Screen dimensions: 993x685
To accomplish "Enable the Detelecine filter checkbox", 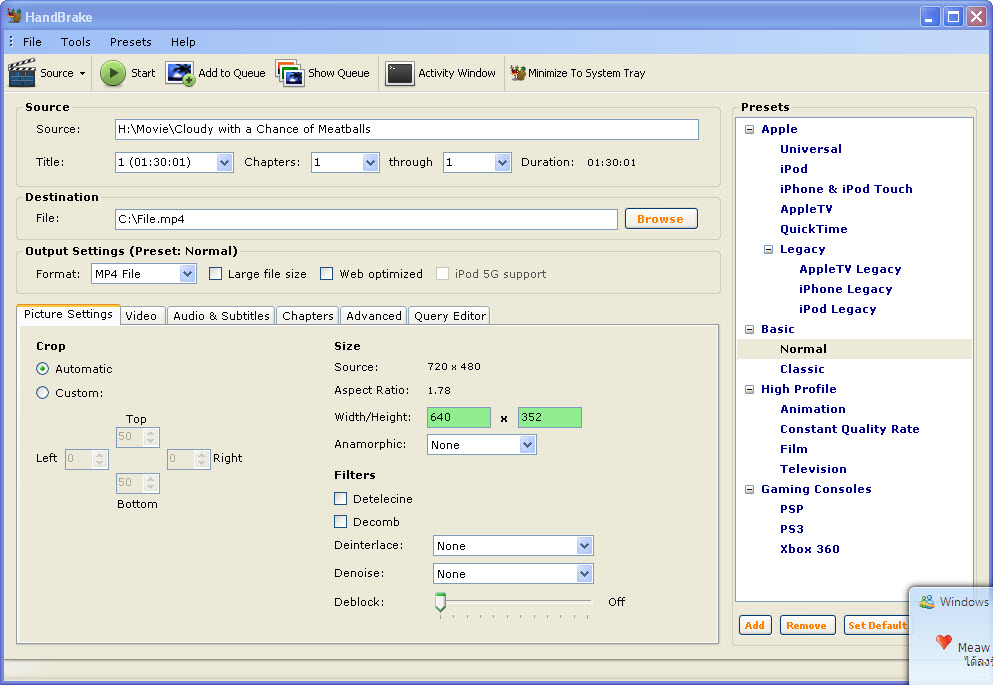I will pyautogui.click(x=340, y=498).
